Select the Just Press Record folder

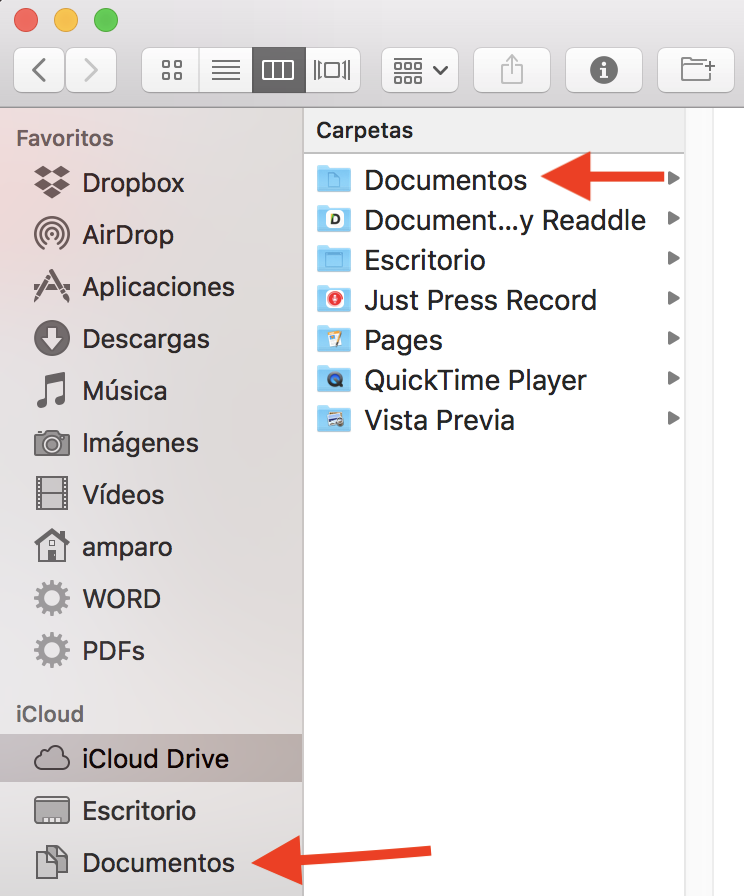coord(480,300)
